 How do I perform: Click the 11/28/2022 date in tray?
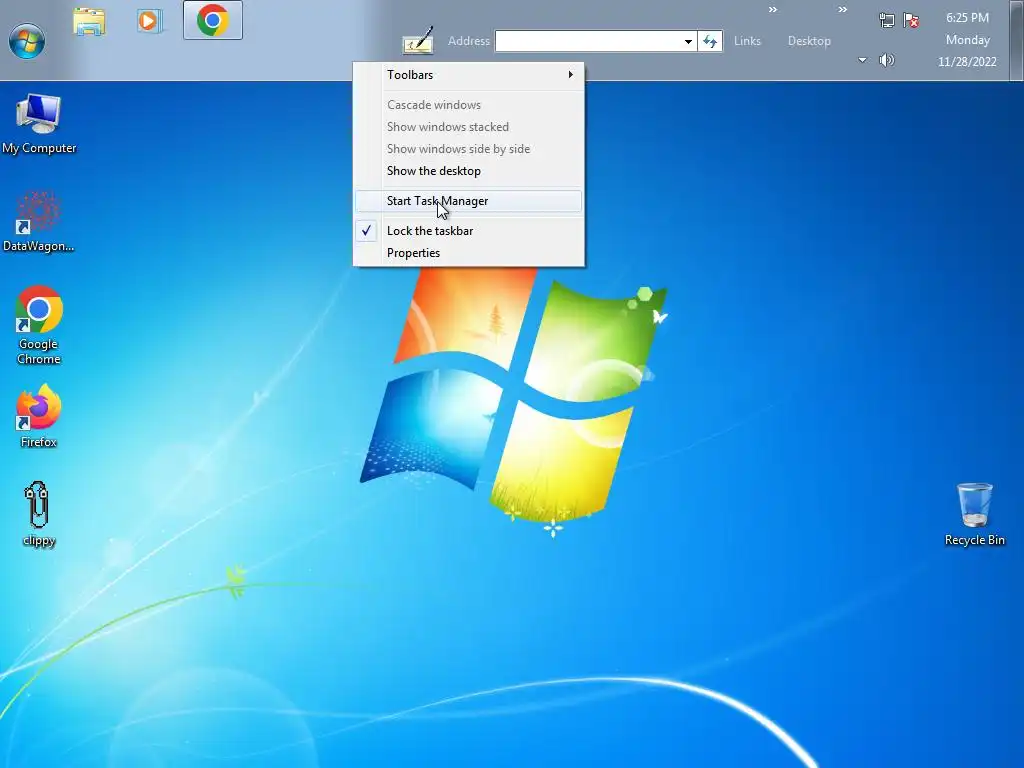967,62
